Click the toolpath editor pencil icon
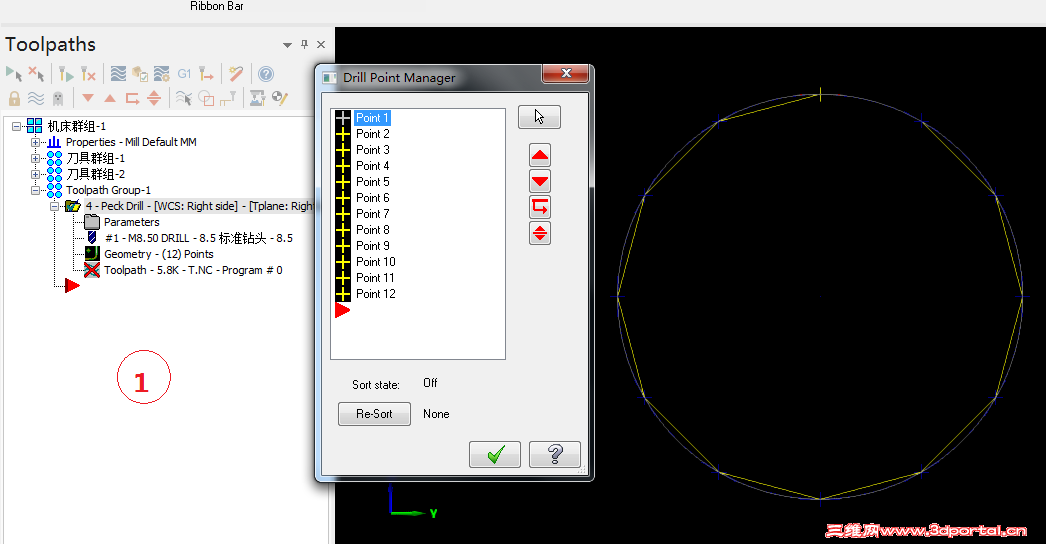This screenshot has width=1046, height=544. (280, 98)
